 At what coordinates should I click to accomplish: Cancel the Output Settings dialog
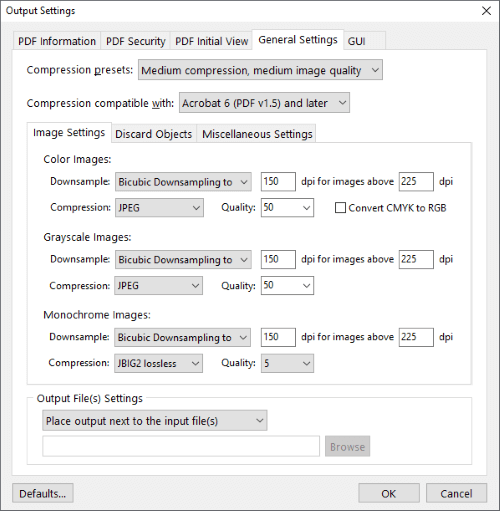point(456,493)
